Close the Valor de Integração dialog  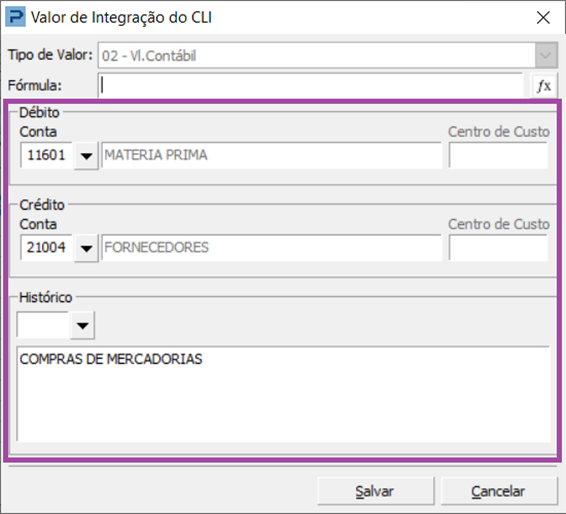click(x=543, y=17)
